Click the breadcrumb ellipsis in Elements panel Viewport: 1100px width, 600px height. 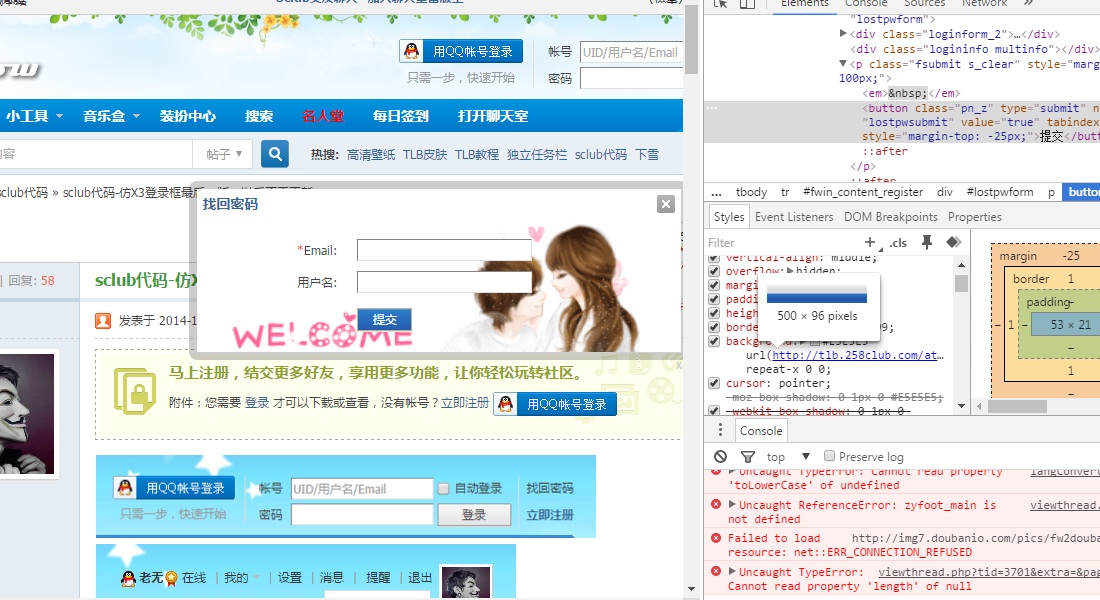click(716, 192)
